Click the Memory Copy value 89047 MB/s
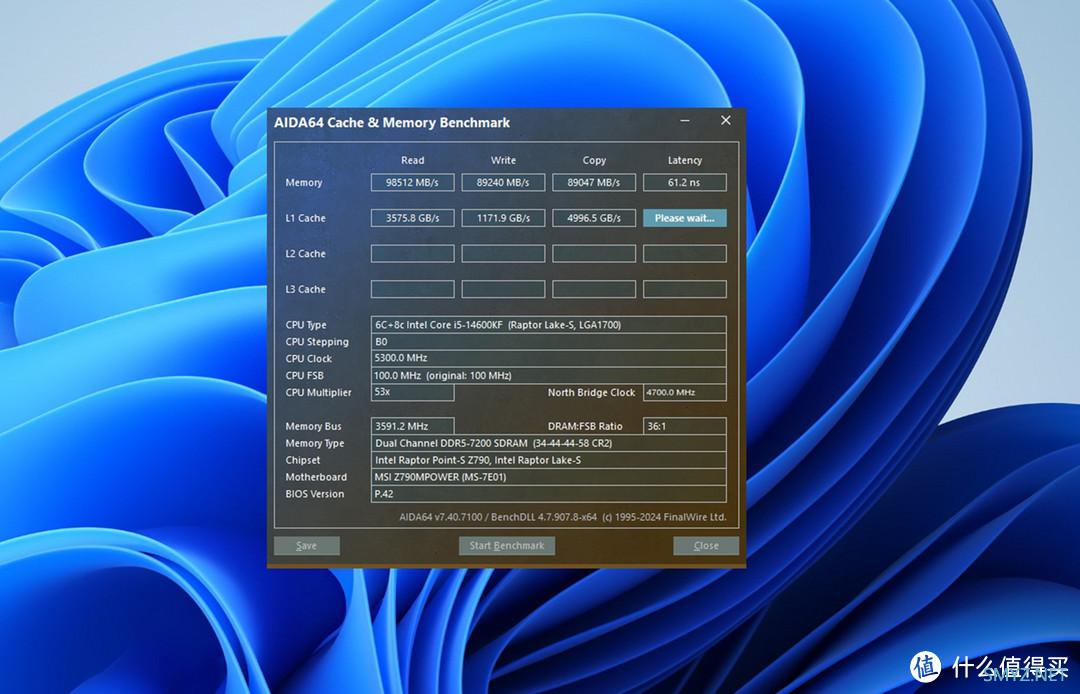1080x694 pixels. 594,182
